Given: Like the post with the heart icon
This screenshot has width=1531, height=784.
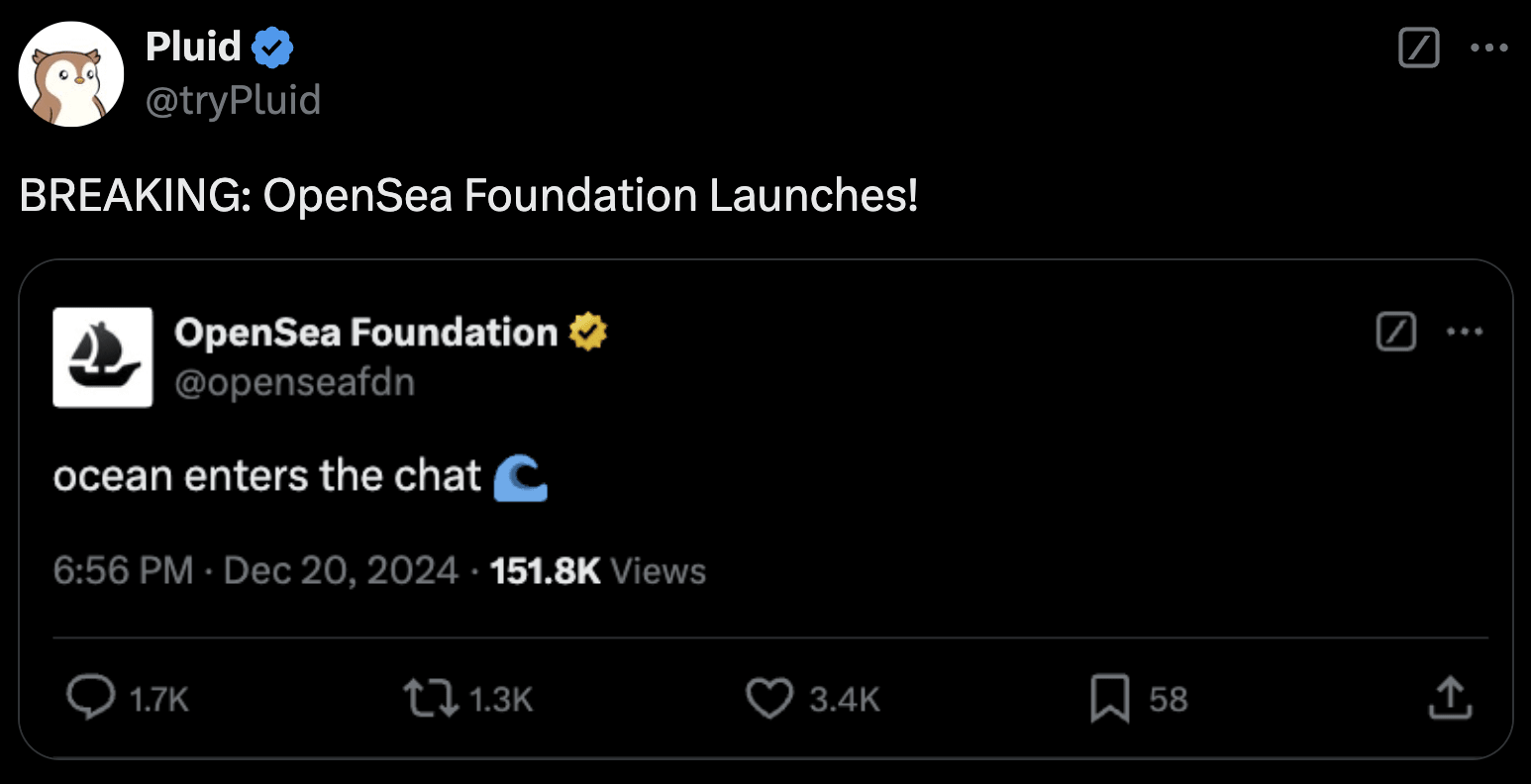Looking at the screenshot, I should click(769, 699).
